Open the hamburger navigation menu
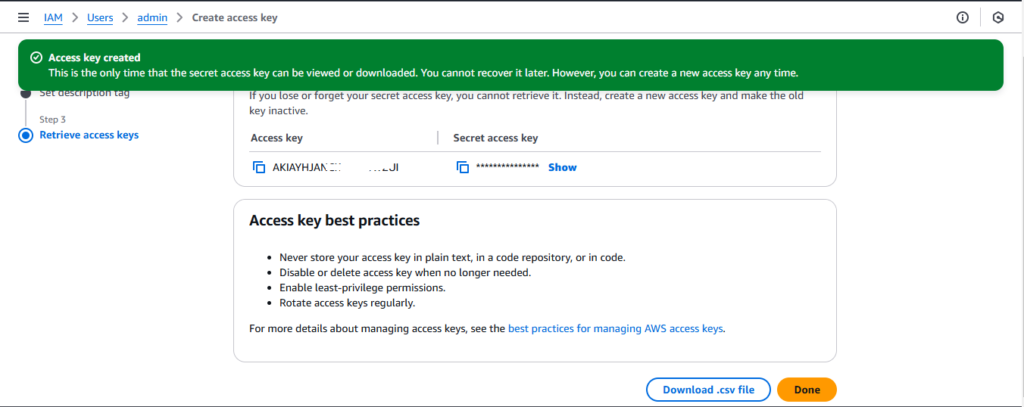The height and width of the screenshot is (407, 1024). [24, 18]
